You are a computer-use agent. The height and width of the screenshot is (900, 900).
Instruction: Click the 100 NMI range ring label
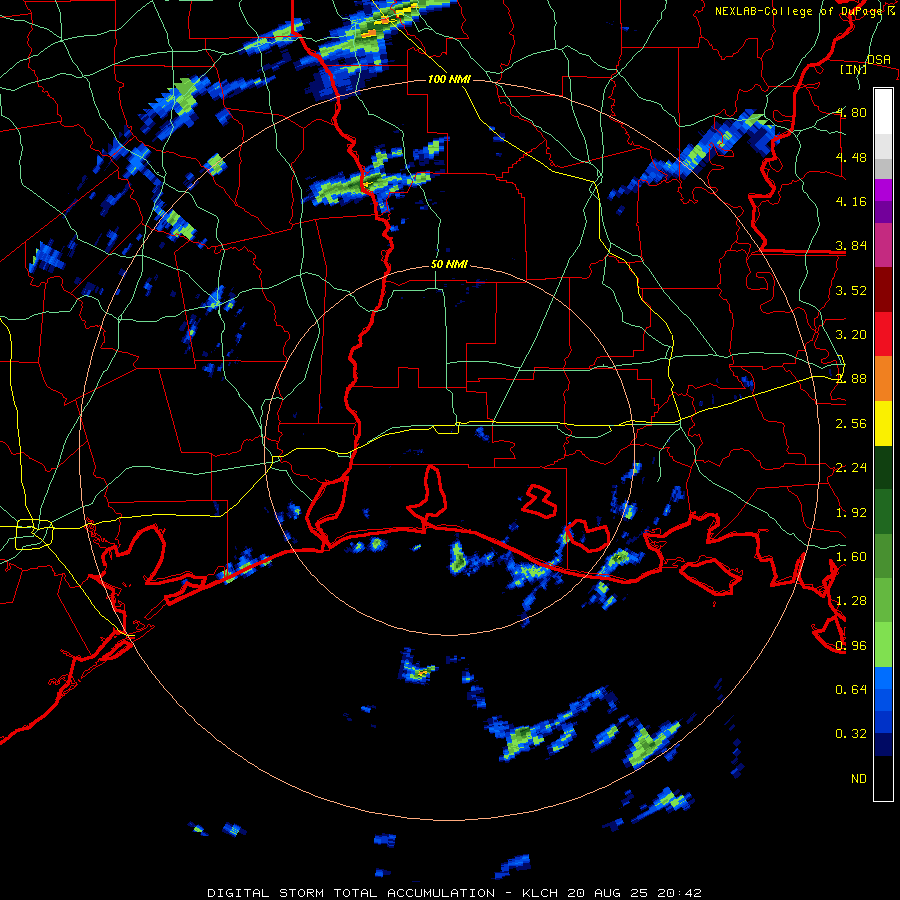449,79
